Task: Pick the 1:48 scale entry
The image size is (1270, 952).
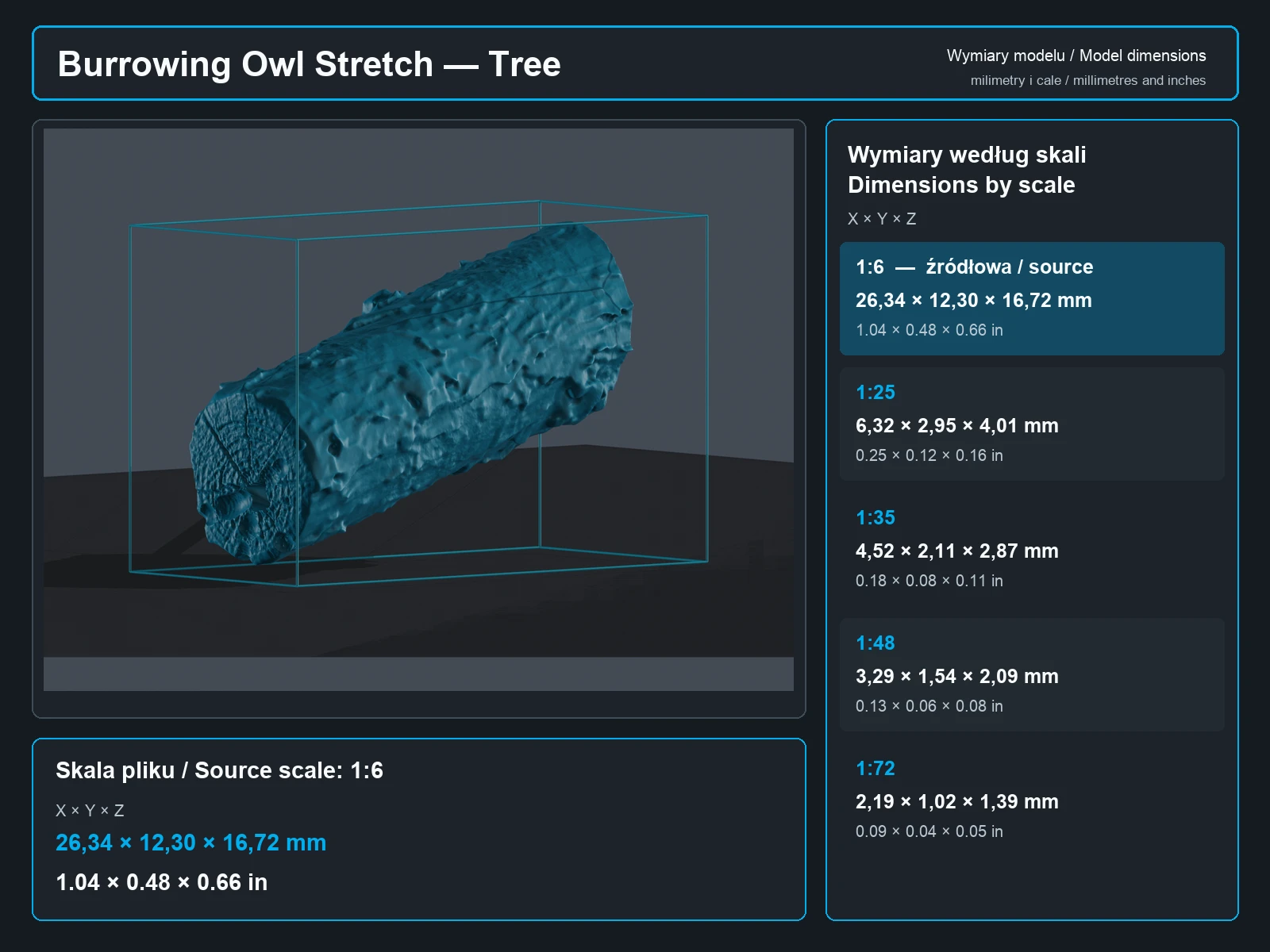Action: click(1032, 674)
